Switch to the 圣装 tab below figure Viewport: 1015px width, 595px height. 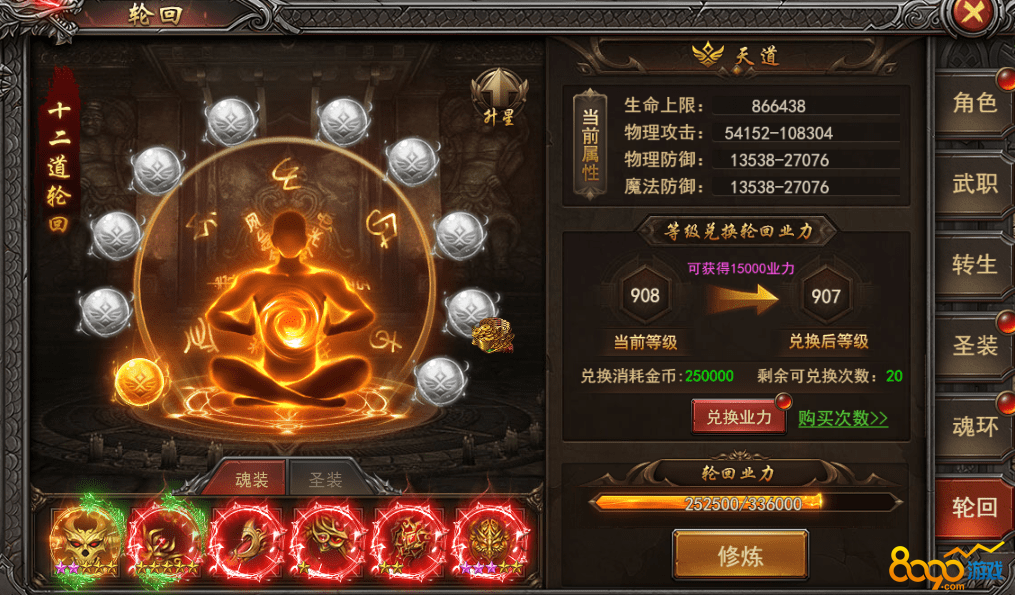pyautogui.click(x=324, y=480)
